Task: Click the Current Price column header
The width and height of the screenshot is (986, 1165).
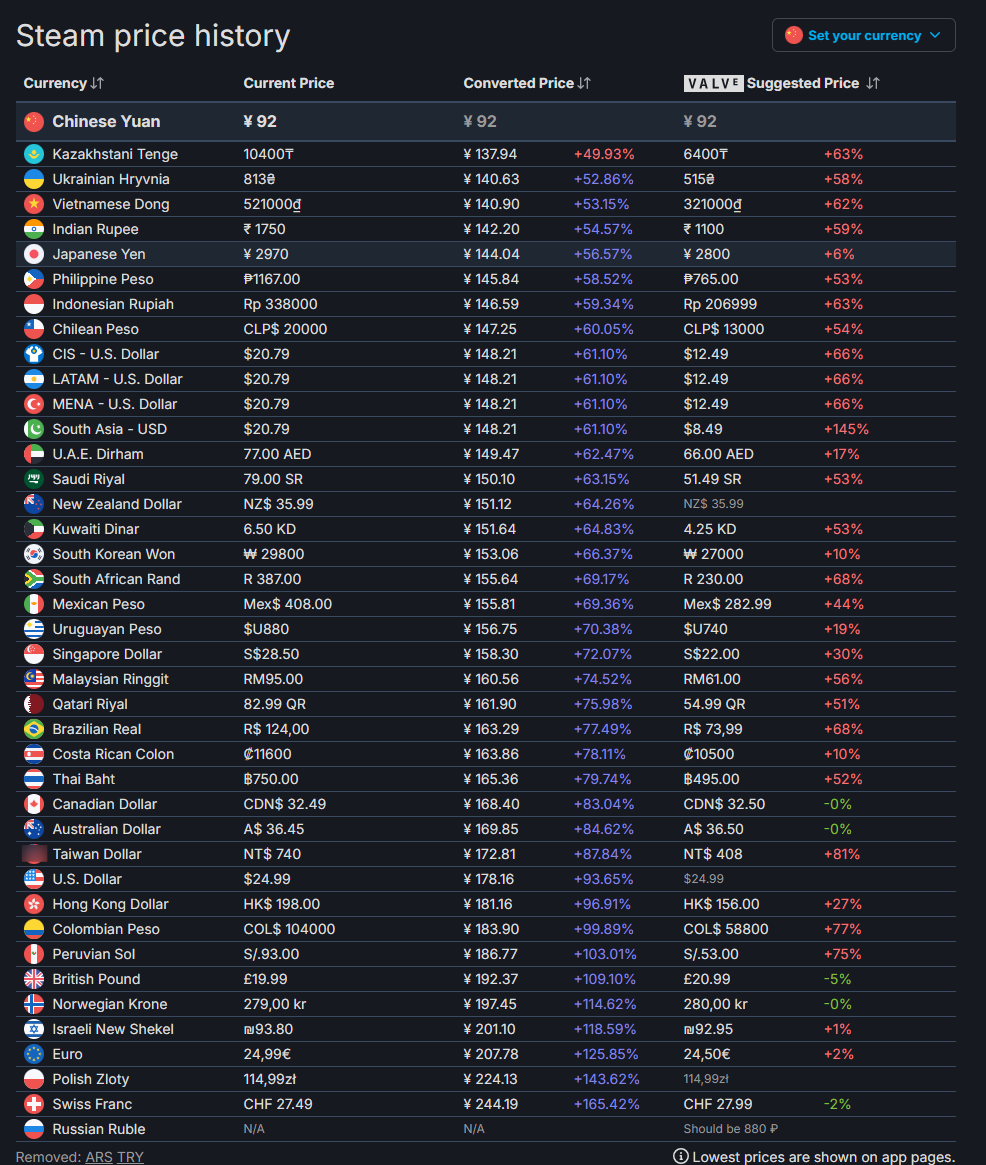Action: 289,83
